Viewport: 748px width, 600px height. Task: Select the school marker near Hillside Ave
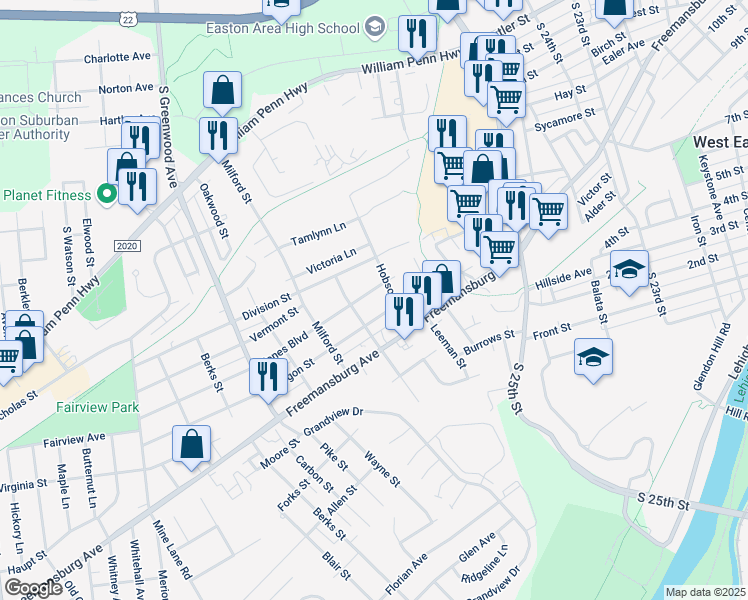(x=630, y=272)
